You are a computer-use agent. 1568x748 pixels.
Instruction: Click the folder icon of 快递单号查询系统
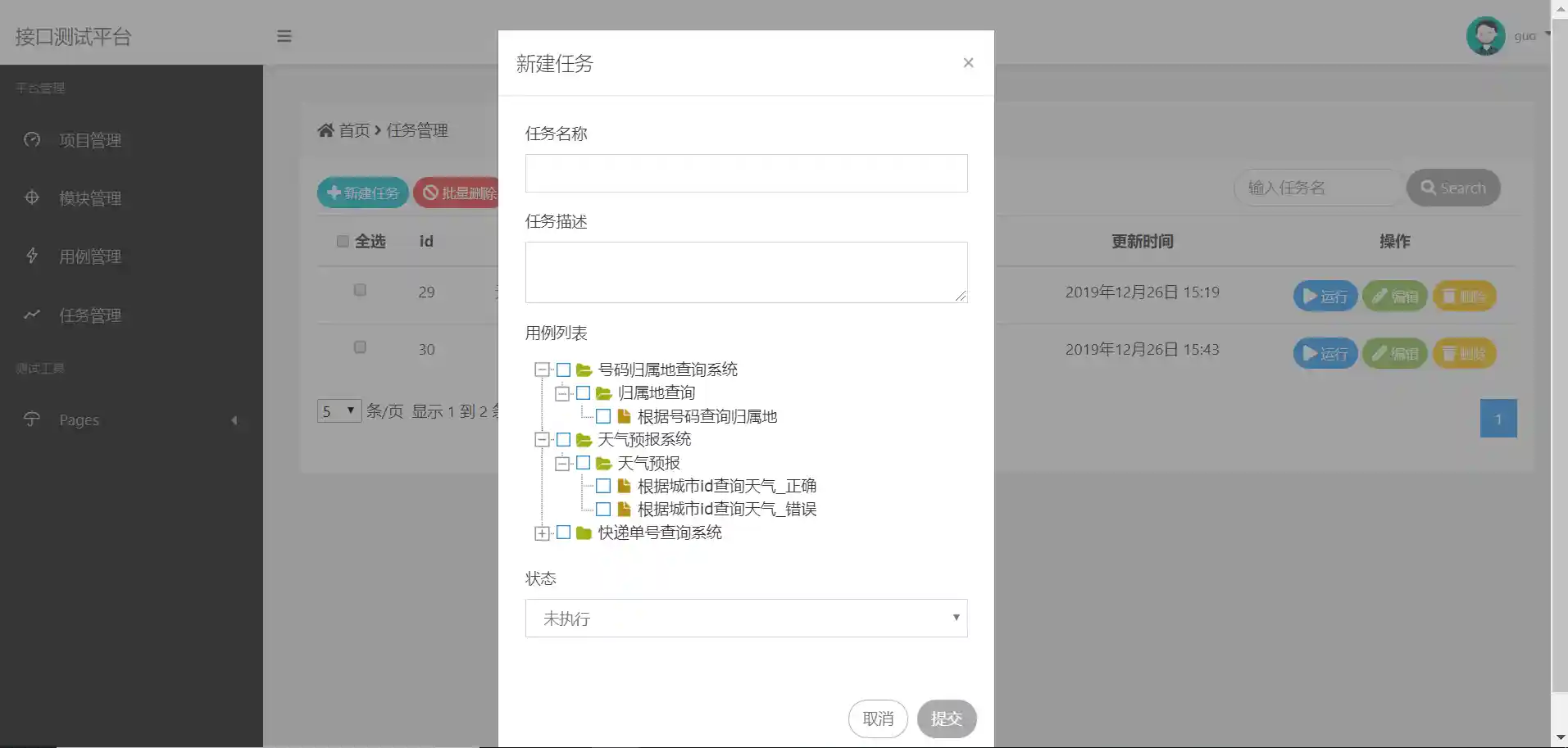pyautogui.click(x=584, y=533)
